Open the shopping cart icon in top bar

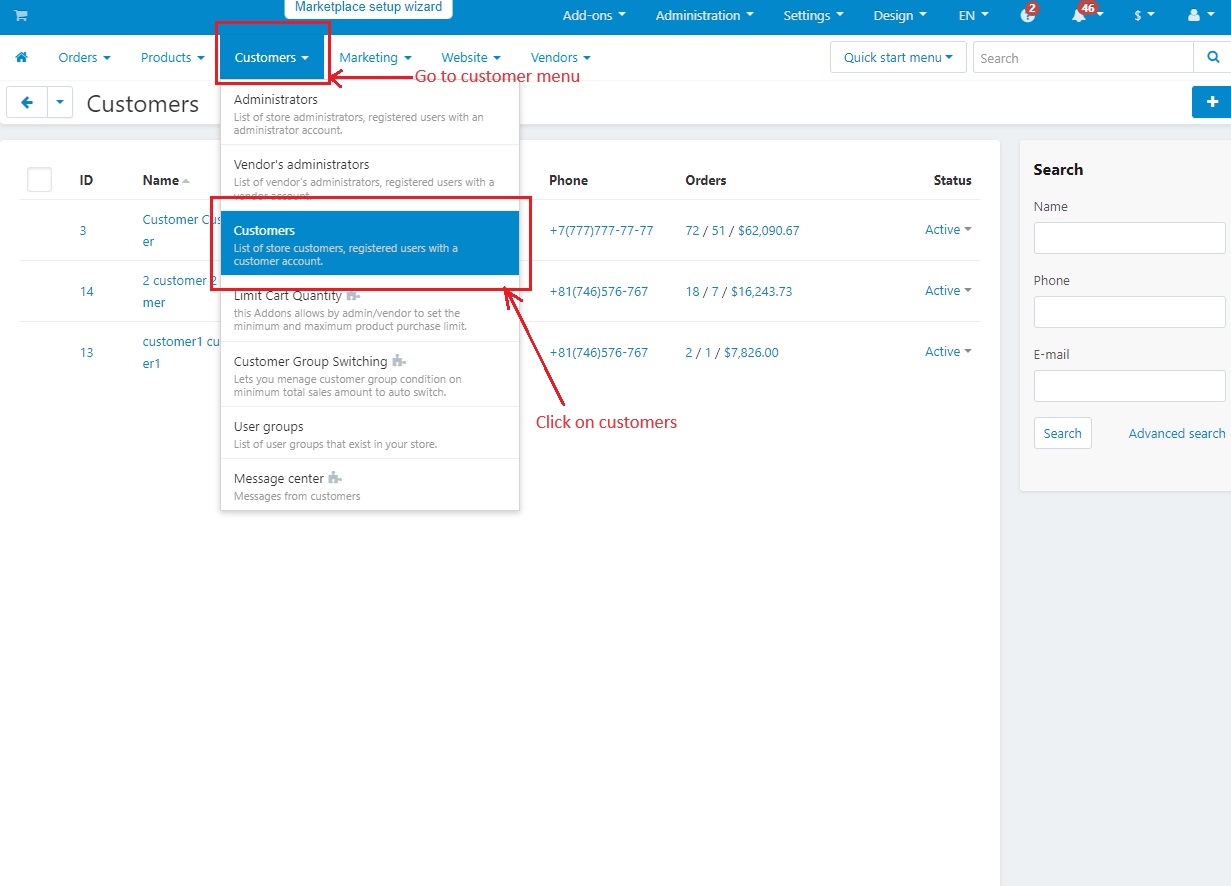[21, 16]
